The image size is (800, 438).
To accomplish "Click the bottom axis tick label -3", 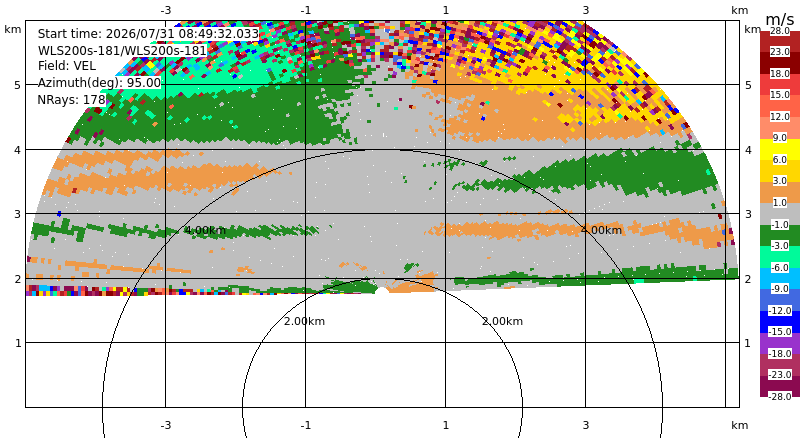I will [x=165, y=425].
